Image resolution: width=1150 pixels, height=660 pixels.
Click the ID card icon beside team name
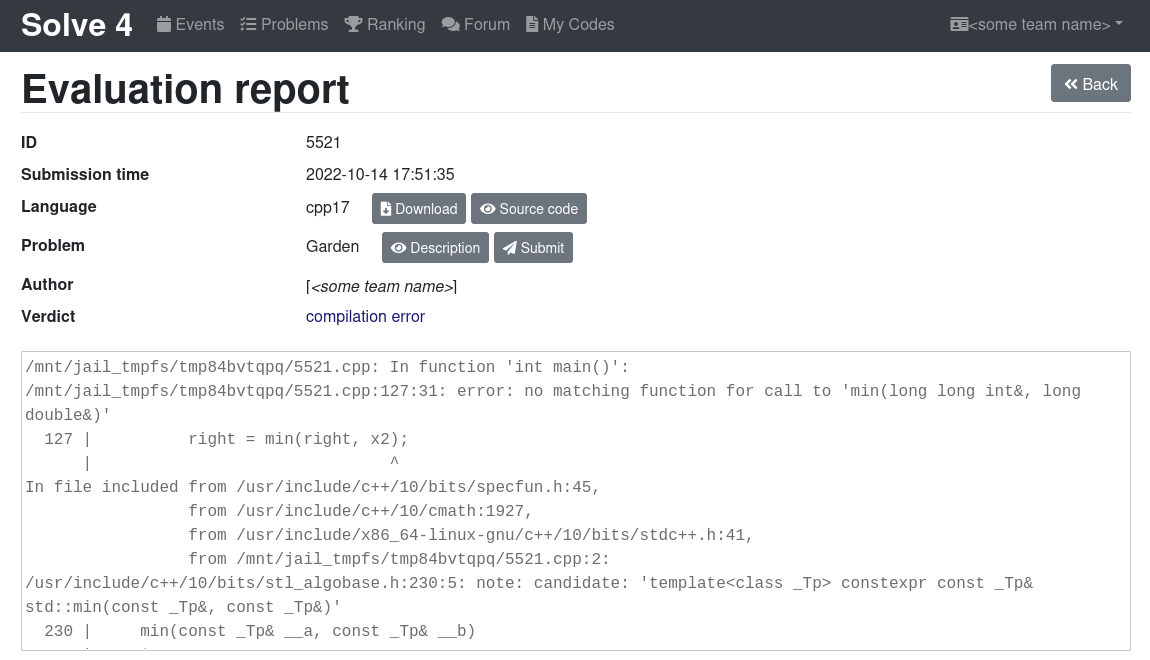[959, 24]
